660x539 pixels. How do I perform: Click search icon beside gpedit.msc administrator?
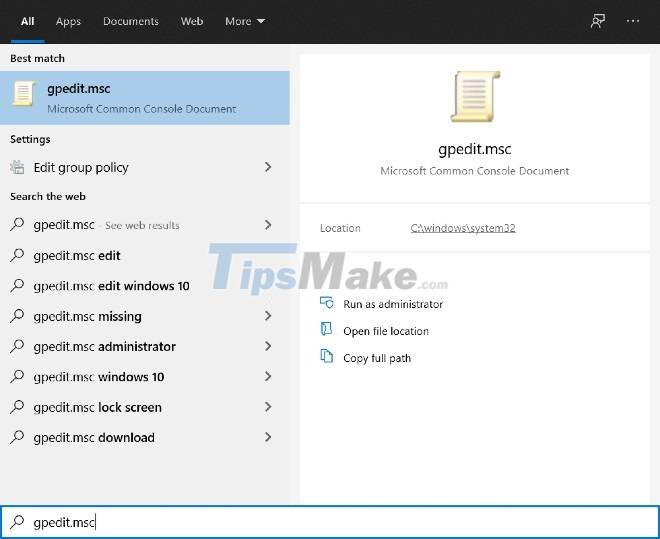tap(17, 345)
